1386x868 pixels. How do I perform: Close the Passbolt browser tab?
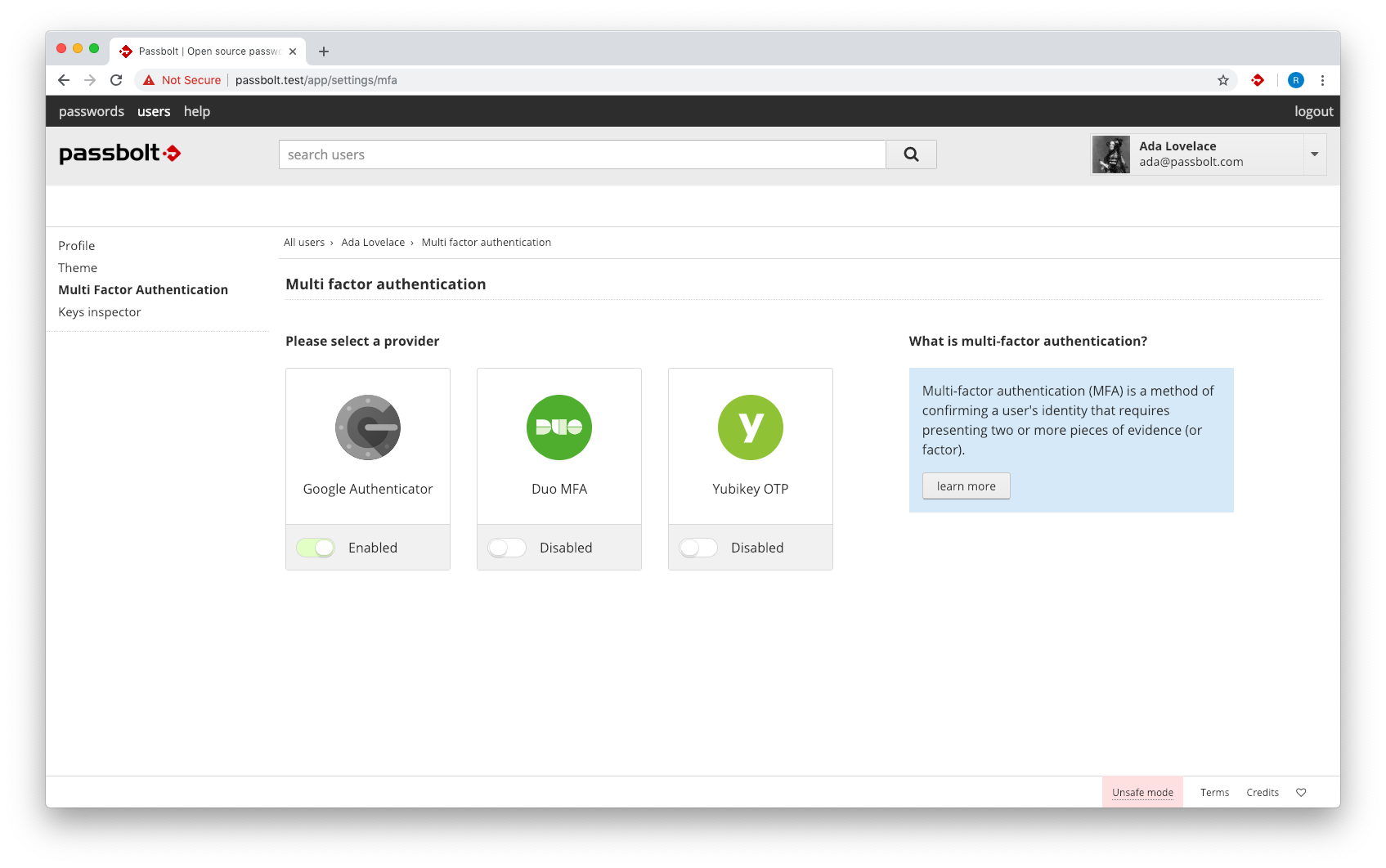coord(293,51)
